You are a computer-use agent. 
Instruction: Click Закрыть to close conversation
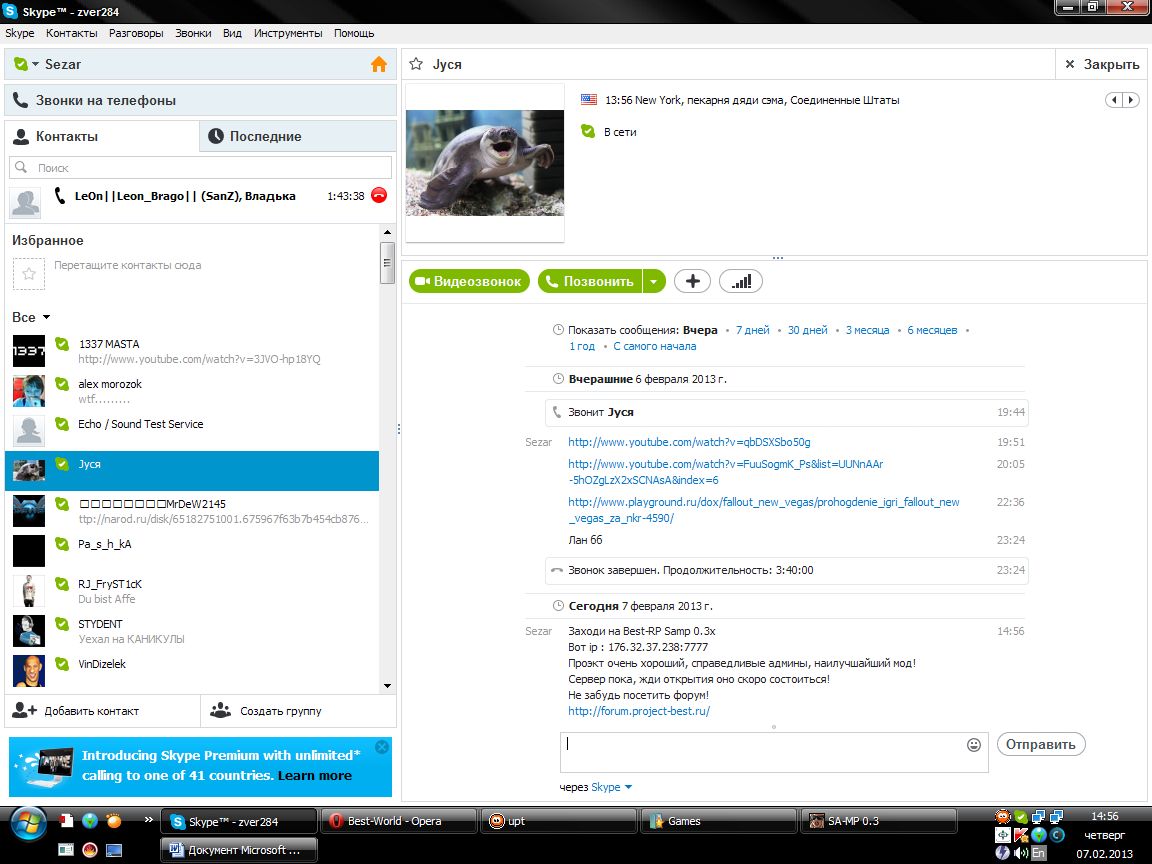tap(1102, 65)
